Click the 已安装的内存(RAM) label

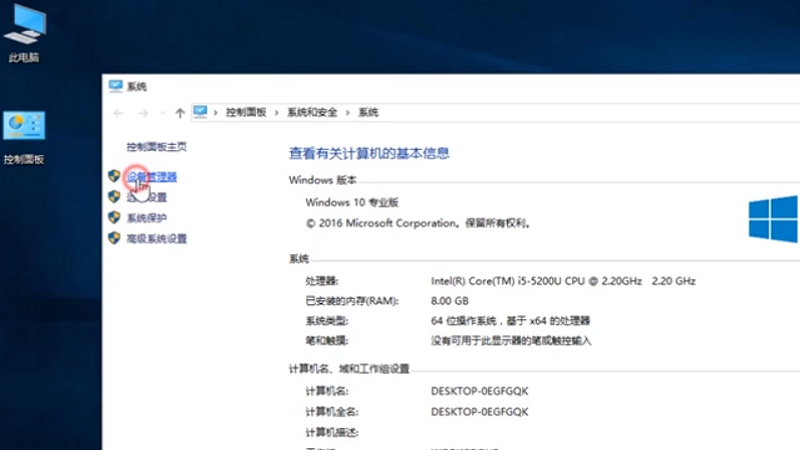click(x=352, y=301)
